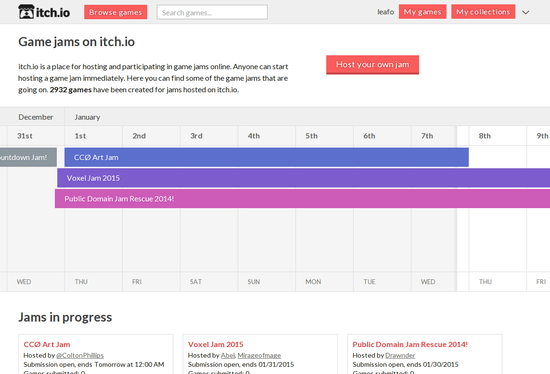
Task: Open CCØ Art Jam card title
Action: (x=47, y=345)
